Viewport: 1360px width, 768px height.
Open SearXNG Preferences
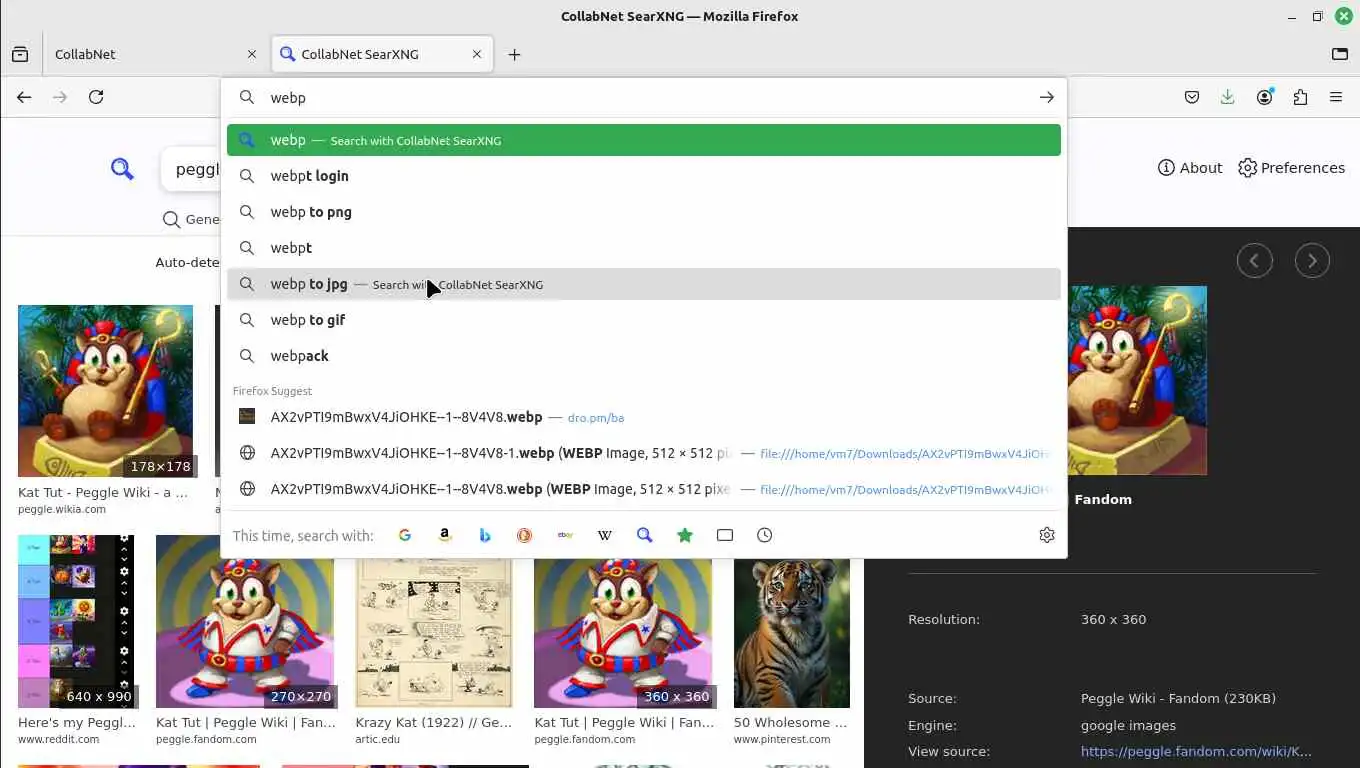pos(1291,168)
